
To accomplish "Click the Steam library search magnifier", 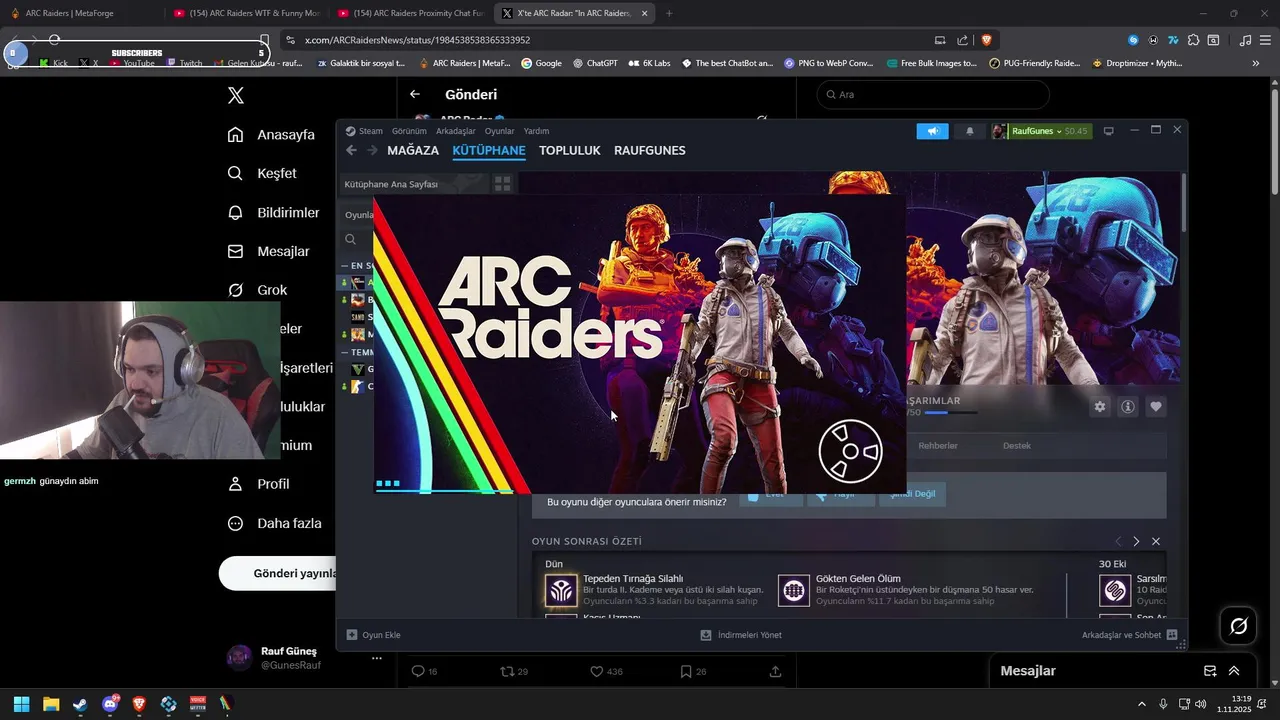I will (351, 239).
